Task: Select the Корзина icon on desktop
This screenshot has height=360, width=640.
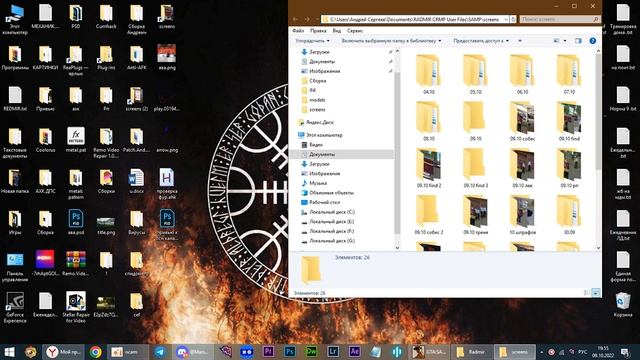Action: 623,304
